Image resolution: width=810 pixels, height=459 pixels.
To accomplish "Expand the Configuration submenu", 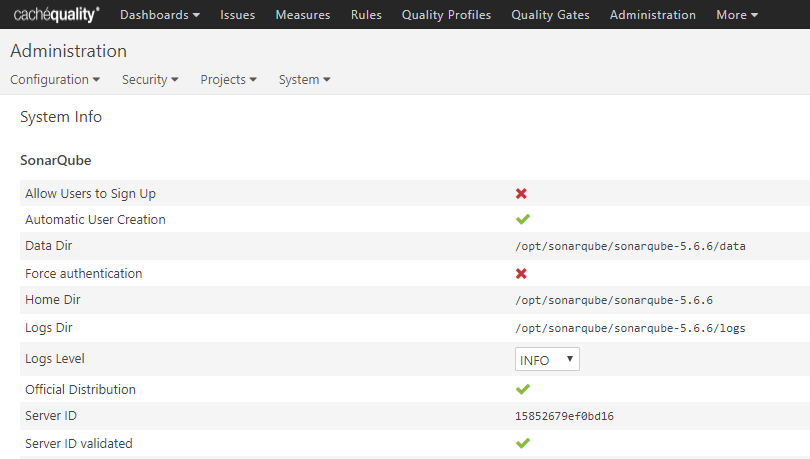I will [55, 80].
